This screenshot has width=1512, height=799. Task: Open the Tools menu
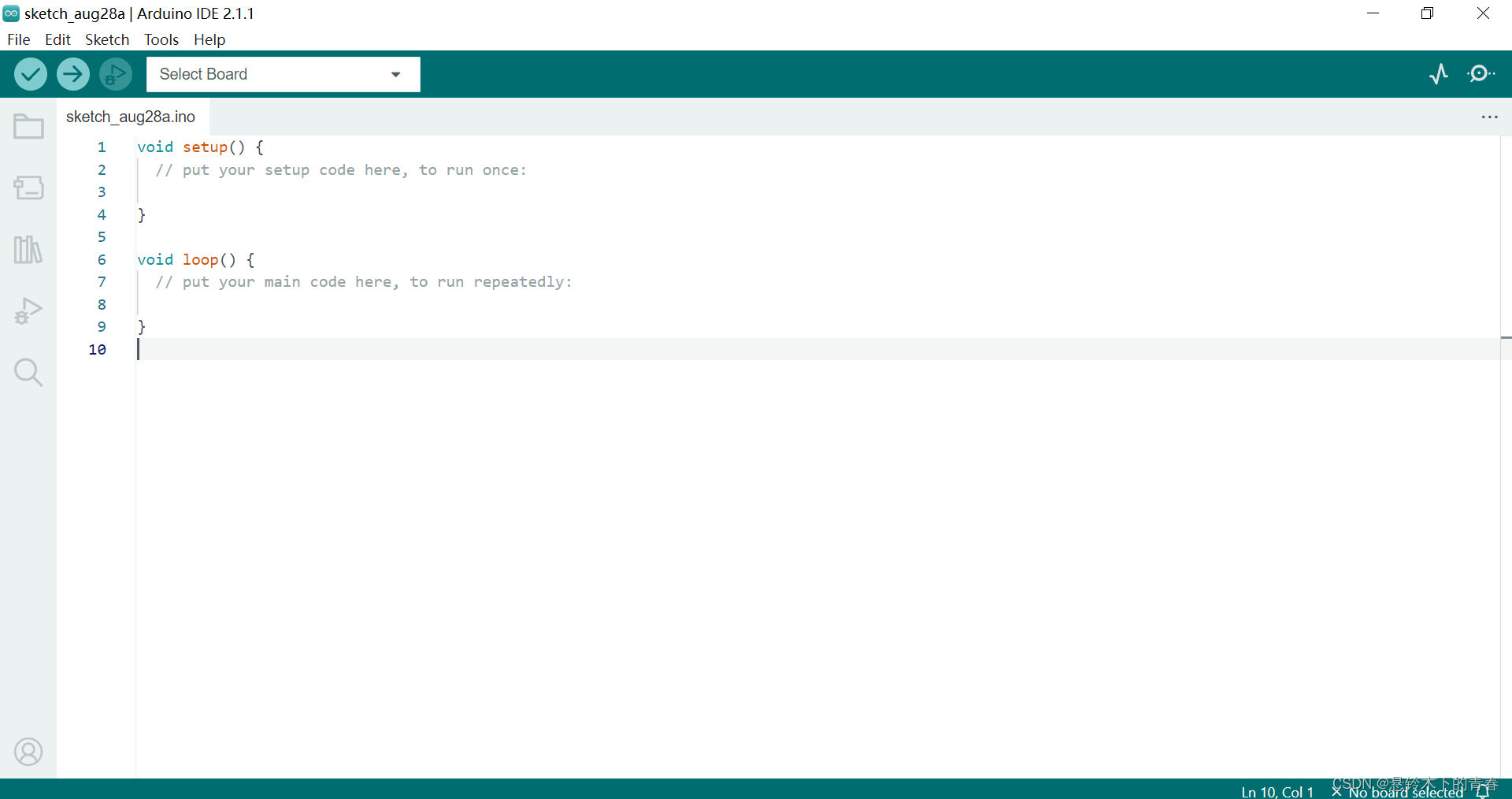pos(161,39)
